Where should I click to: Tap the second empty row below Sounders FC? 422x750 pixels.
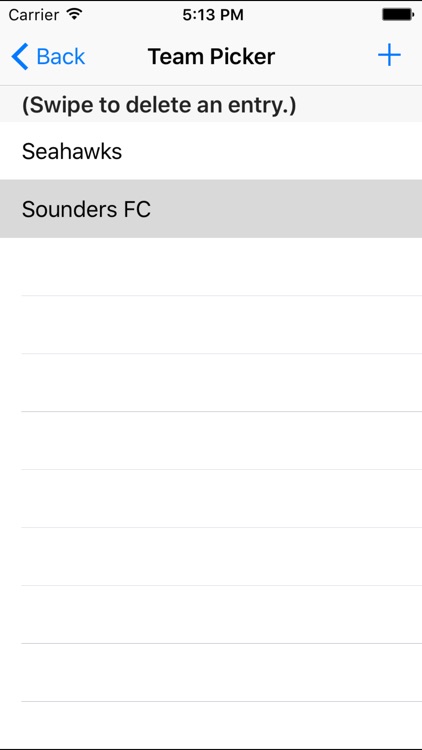click(x=211, y=325)
